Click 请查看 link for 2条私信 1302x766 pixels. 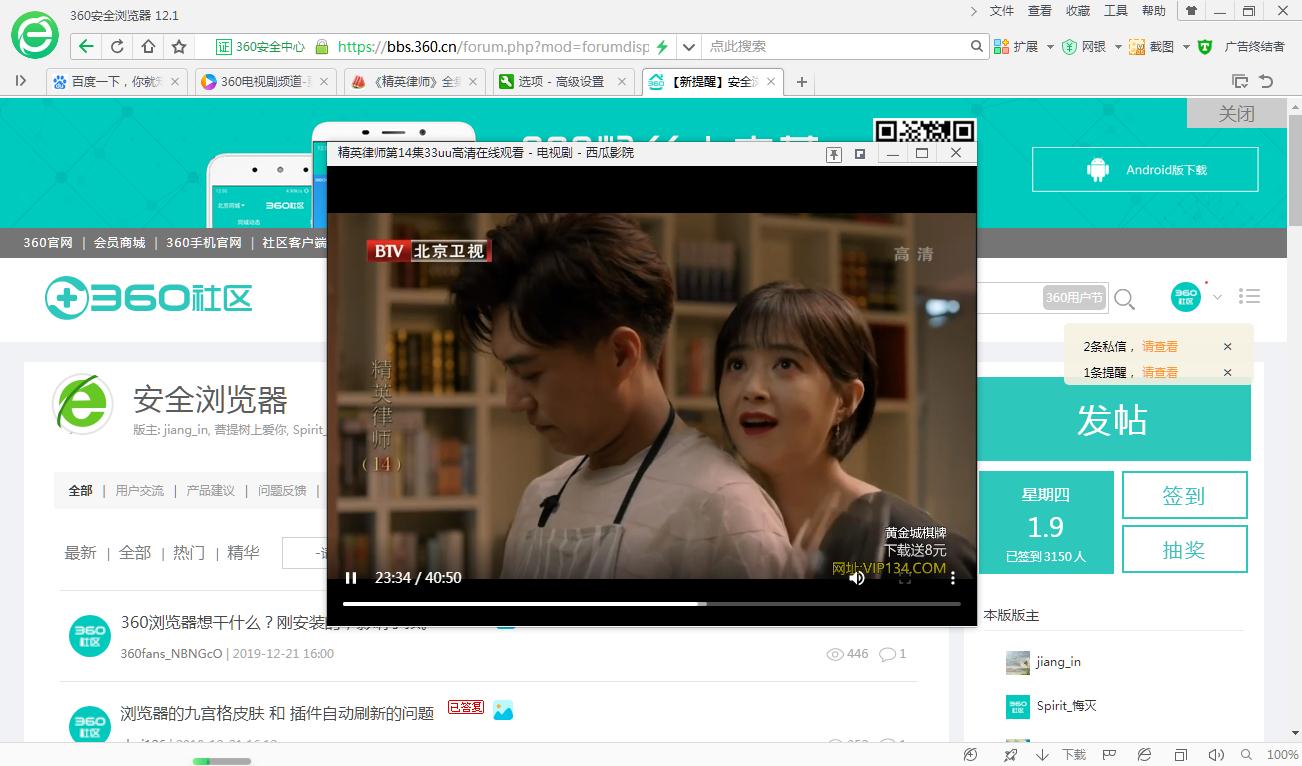point(1160,346)
